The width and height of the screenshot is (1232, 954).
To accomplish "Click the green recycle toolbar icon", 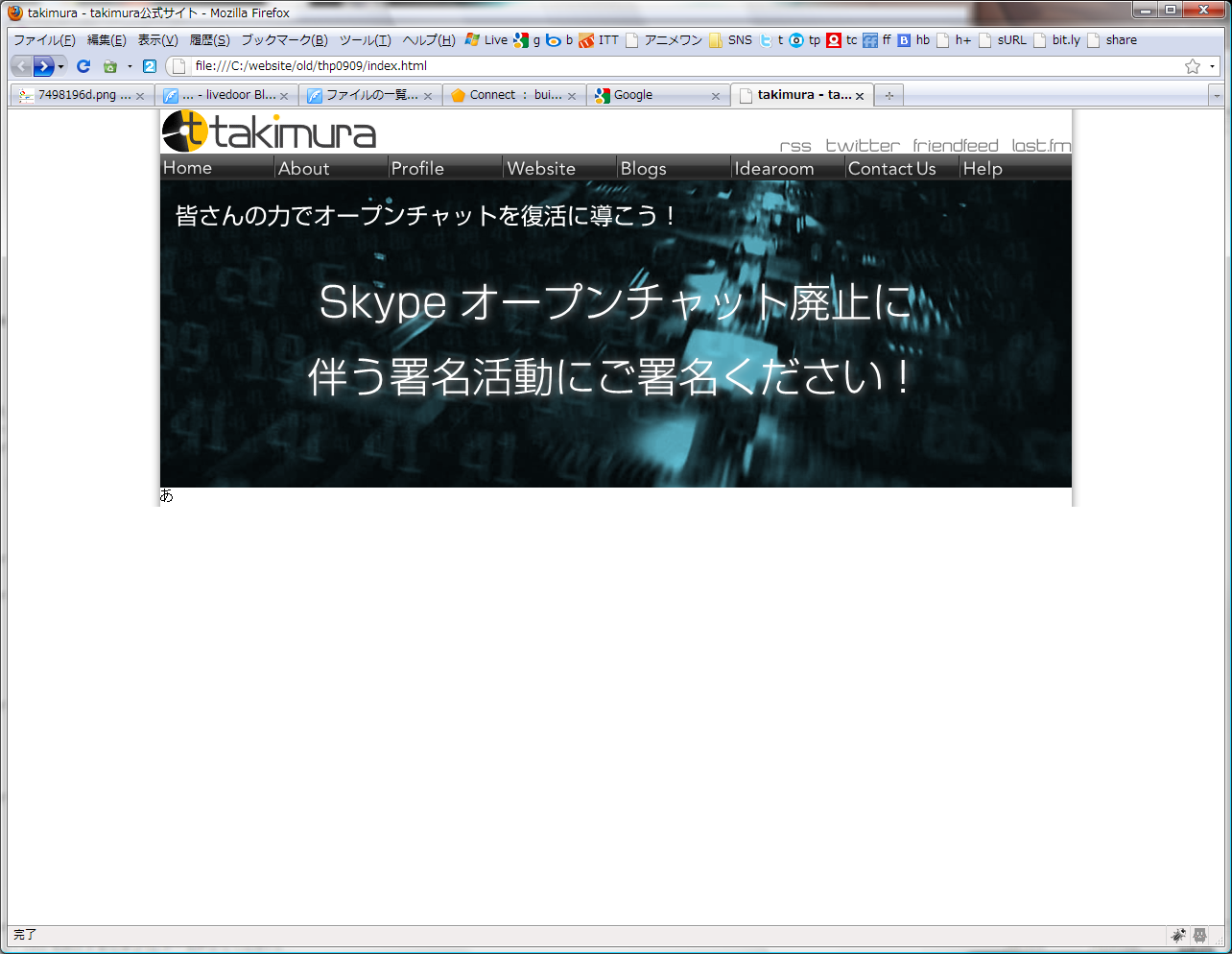I will click(x=110, y=66).
